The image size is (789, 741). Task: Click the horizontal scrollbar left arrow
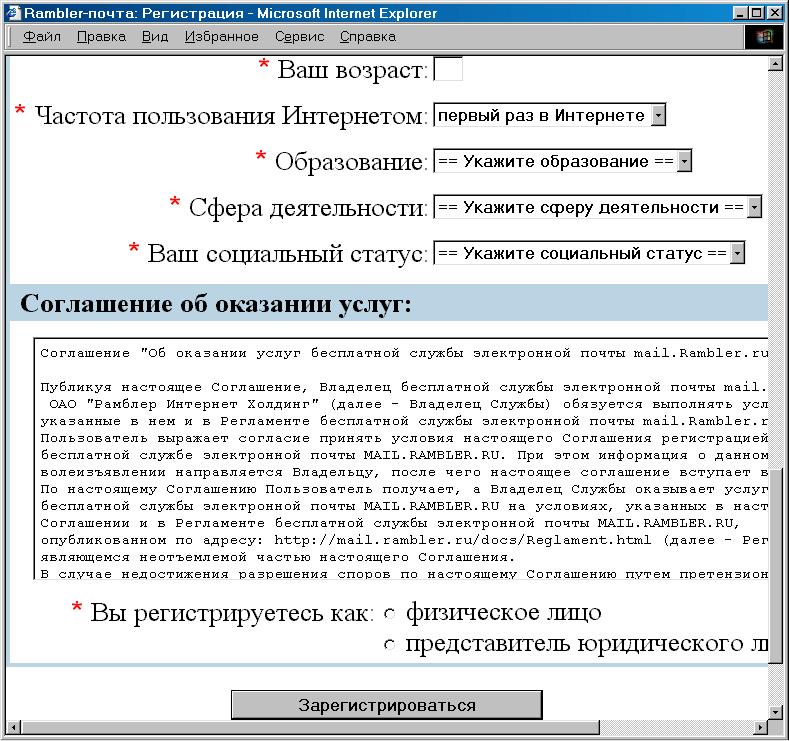pyautogui.click(x=14, y=727)
